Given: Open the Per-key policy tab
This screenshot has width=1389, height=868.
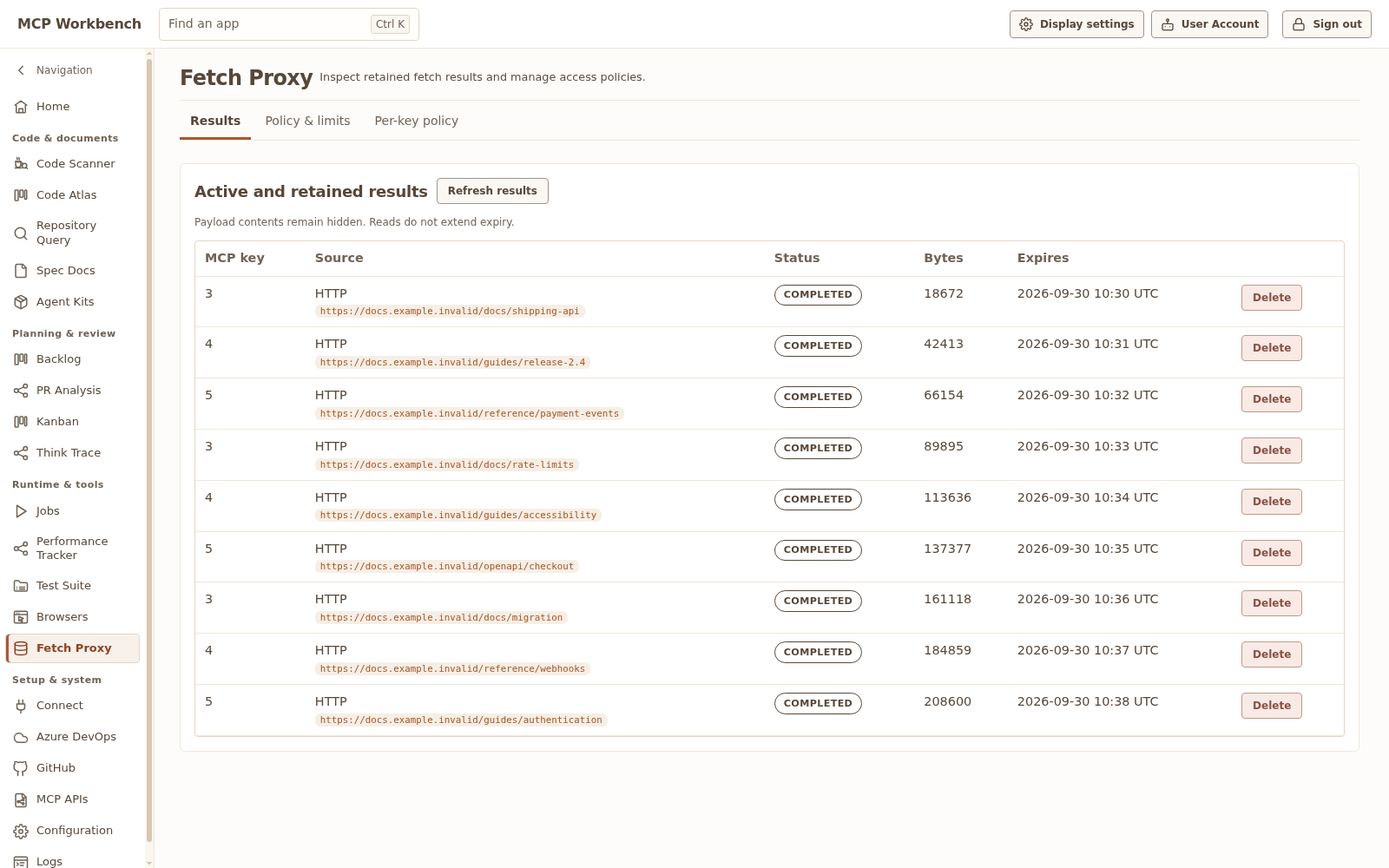Looking at the screenshot, I should tap(417, 121).
